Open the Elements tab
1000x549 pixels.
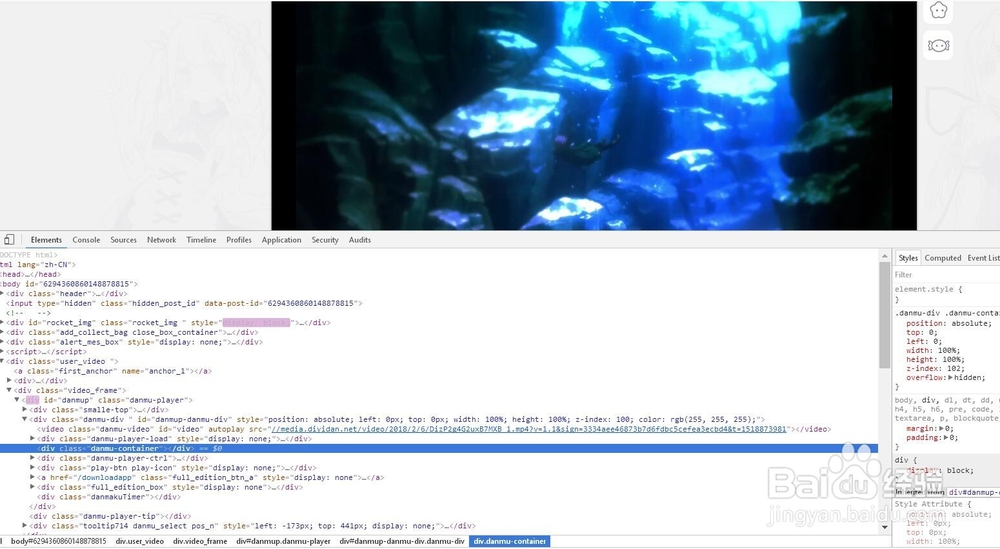point(46,240)
